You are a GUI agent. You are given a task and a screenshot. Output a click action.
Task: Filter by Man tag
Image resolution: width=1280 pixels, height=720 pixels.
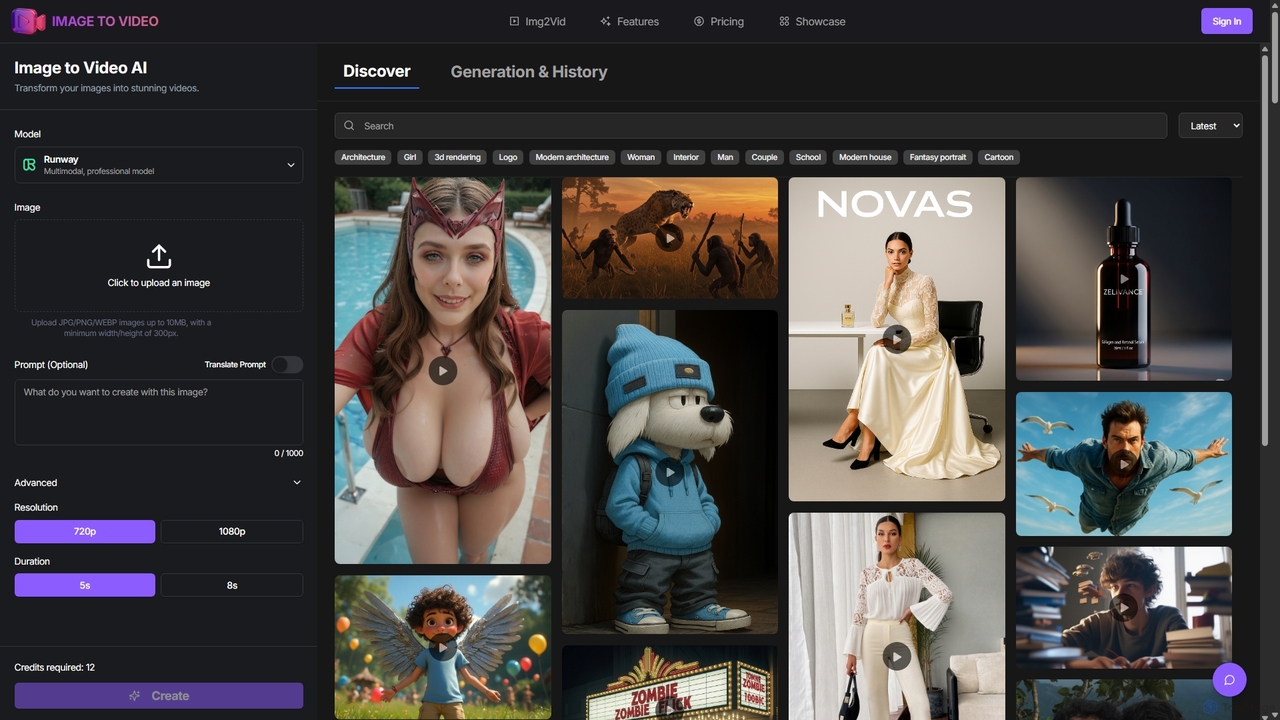(x=725, y=157)
